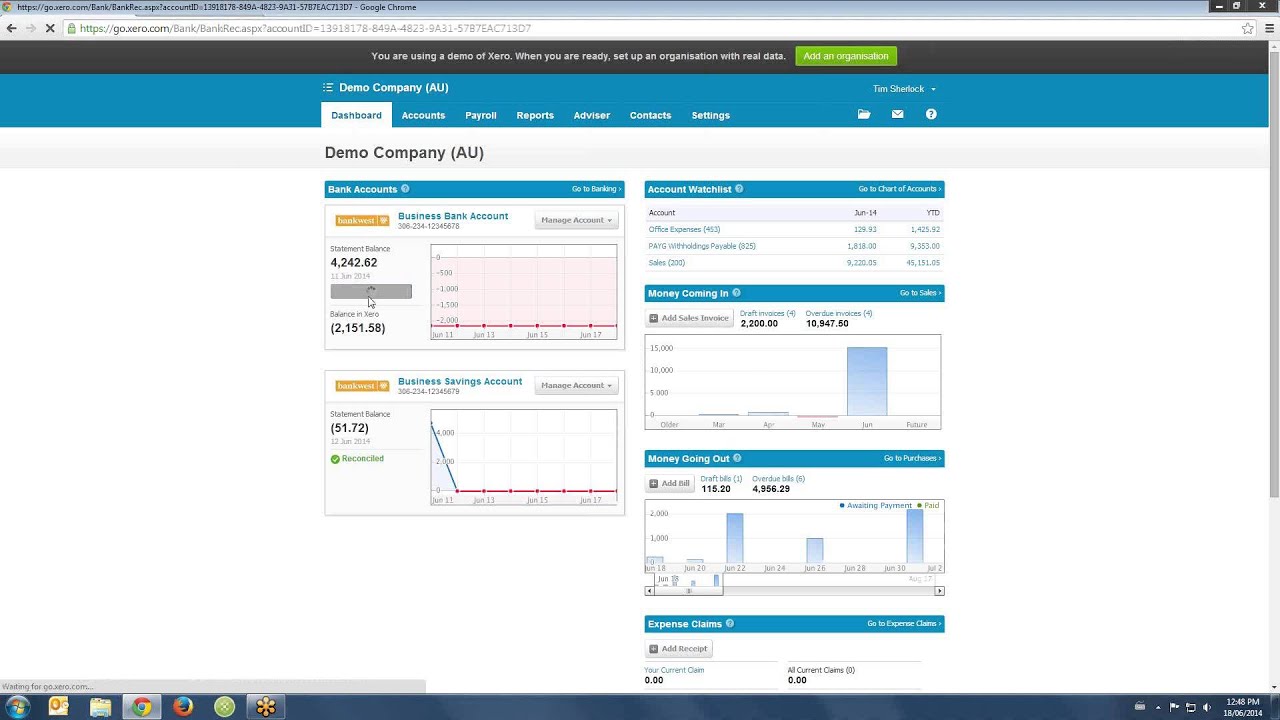Open the Accounts menu
Screen dimensions: 1280x720
pyautogui.click(x=423, y=115)
